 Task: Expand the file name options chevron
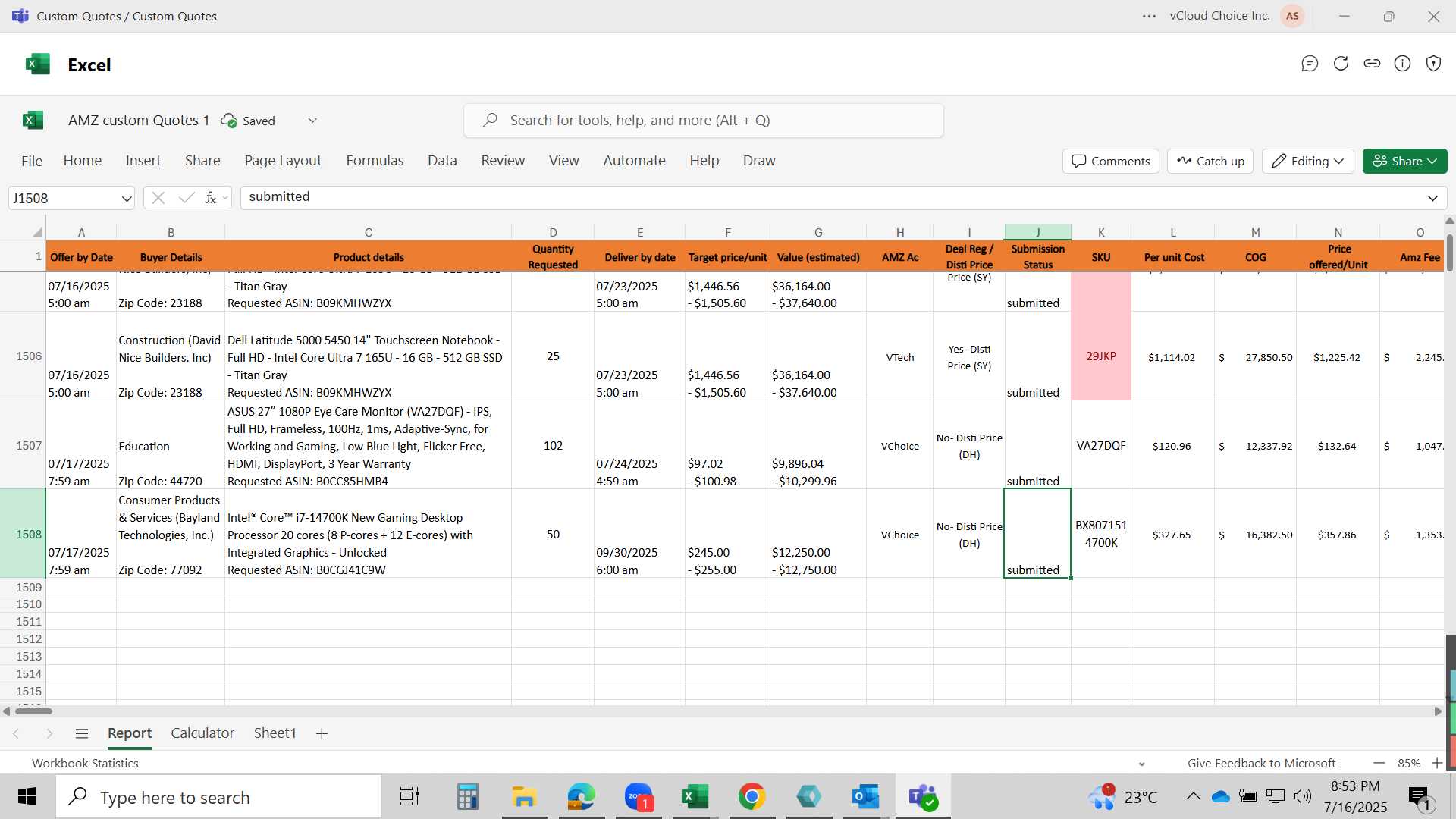(312, 121)
